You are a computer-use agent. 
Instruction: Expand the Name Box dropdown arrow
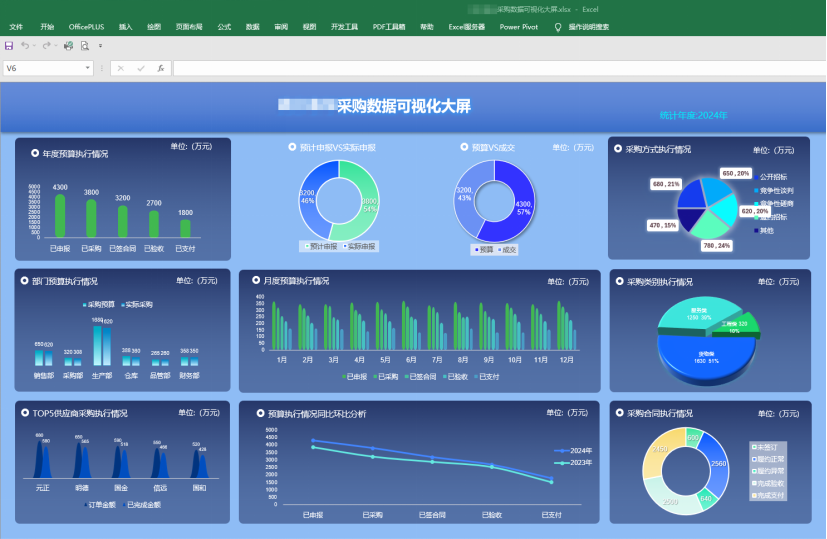point(89,68)
